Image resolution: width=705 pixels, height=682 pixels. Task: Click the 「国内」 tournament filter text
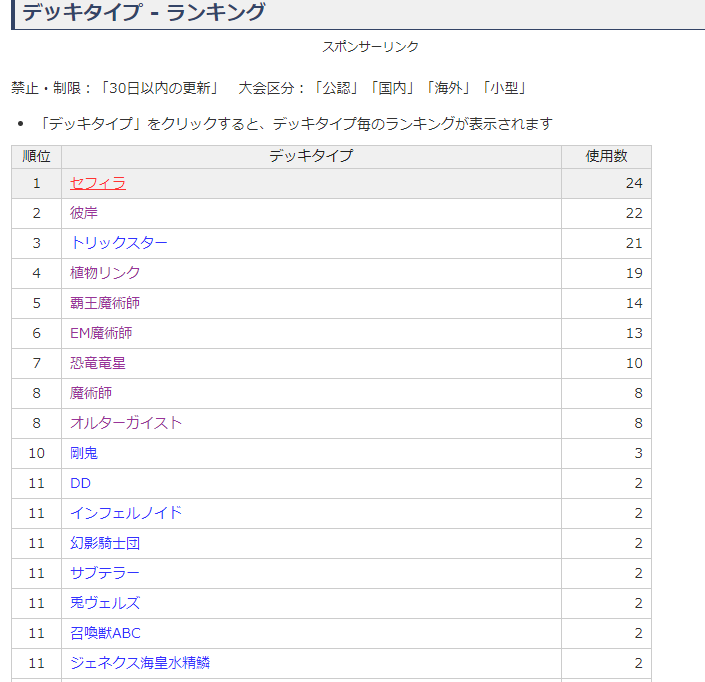393,88
